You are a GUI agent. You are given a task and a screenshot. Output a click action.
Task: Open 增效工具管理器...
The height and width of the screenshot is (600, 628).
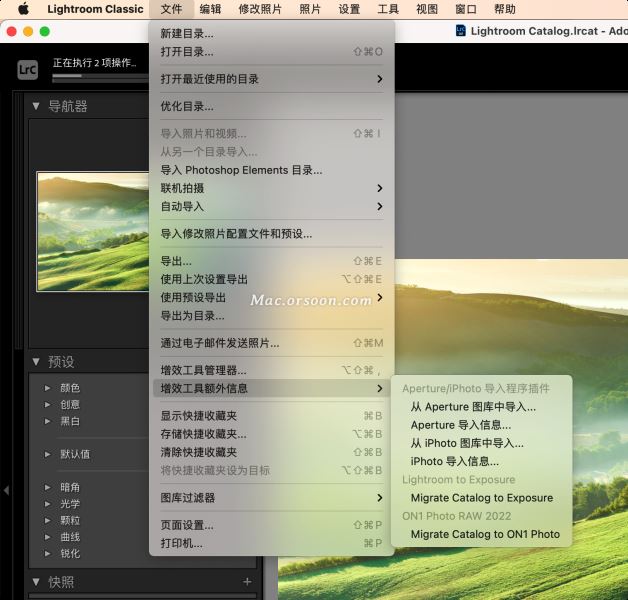(272, 370)
